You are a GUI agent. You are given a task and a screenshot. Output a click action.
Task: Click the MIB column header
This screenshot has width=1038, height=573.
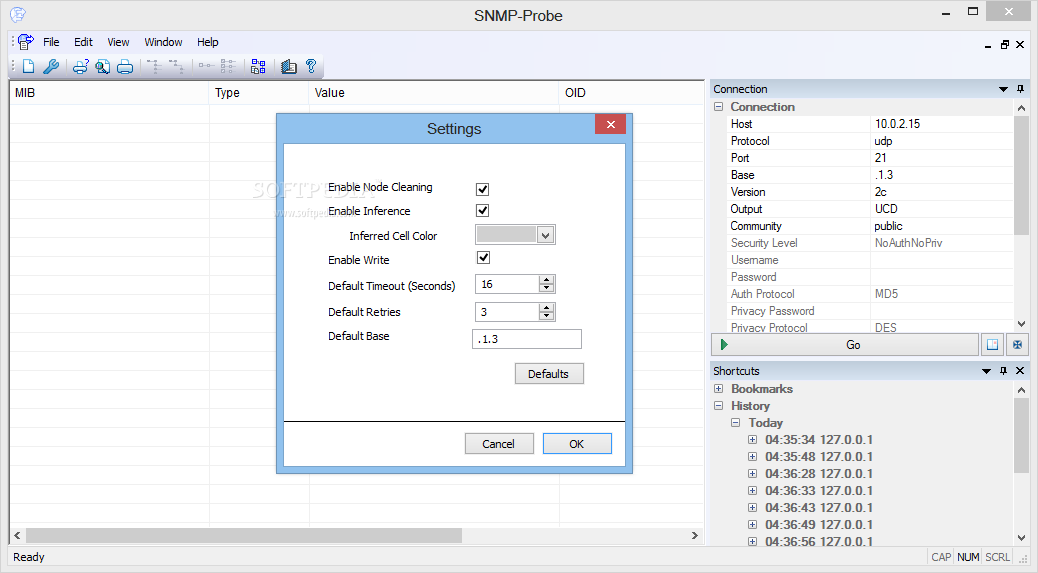click(109, 93)
